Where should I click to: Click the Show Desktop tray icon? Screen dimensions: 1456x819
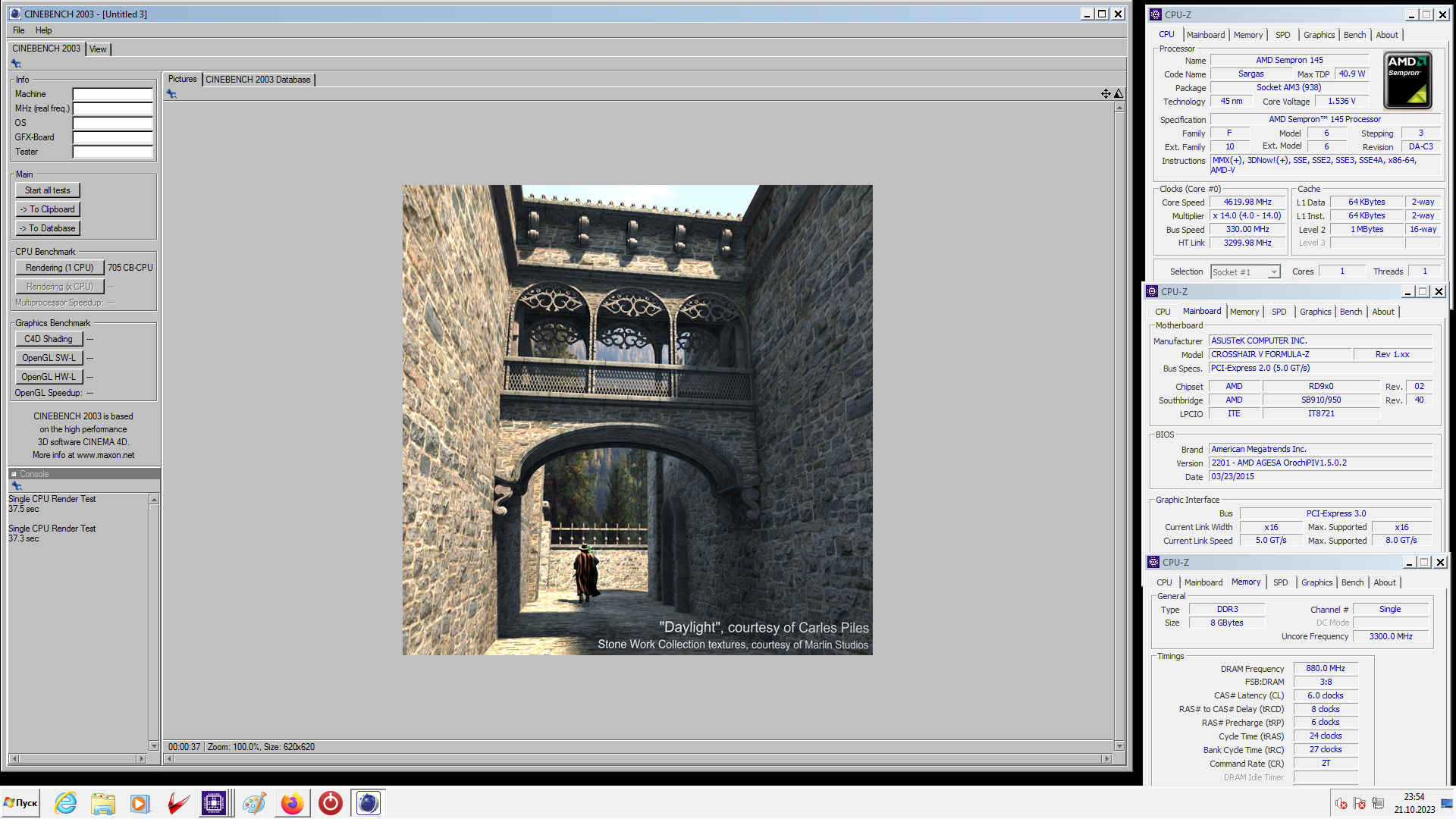(1447, 803)
